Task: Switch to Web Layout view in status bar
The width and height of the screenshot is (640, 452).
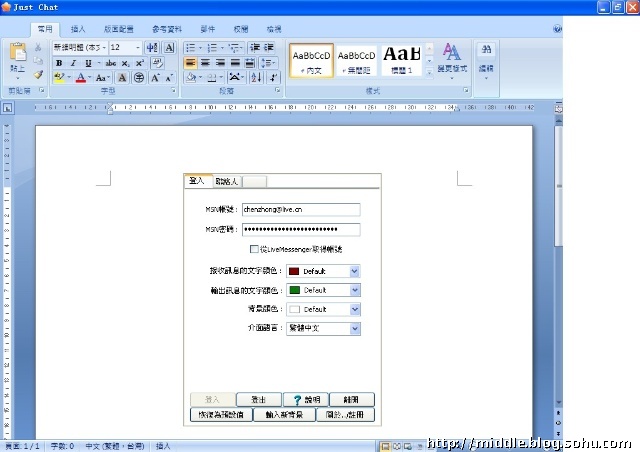Action: coord(407,446)
